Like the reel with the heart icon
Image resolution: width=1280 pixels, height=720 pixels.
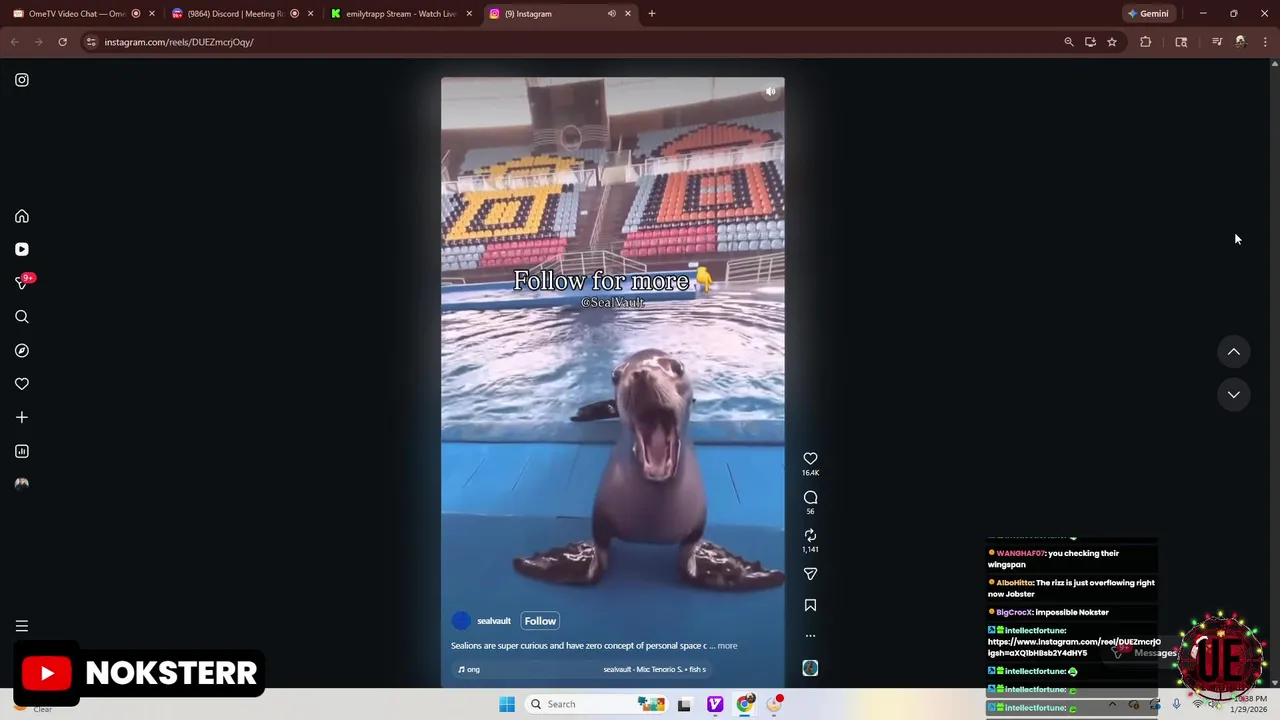810,459
